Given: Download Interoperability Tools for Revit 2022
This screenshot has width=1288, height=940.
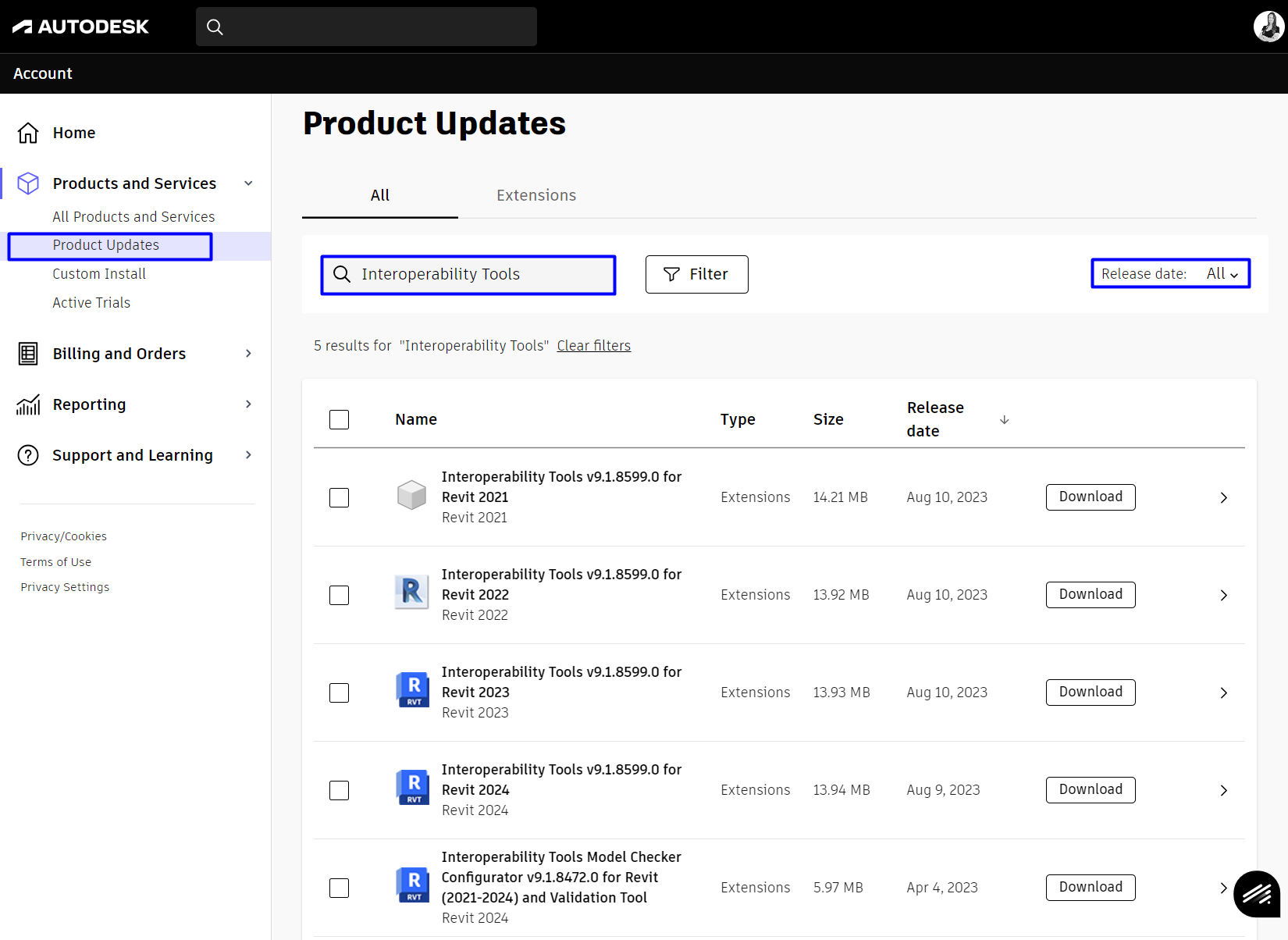Looking at the screenshot, I should coord(1091,595).
